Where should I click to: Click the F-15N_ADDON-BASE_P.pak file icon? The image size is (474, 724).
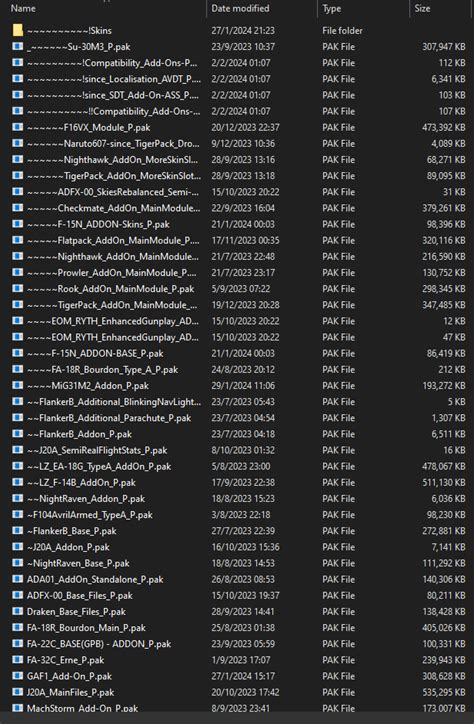[18, 353]
